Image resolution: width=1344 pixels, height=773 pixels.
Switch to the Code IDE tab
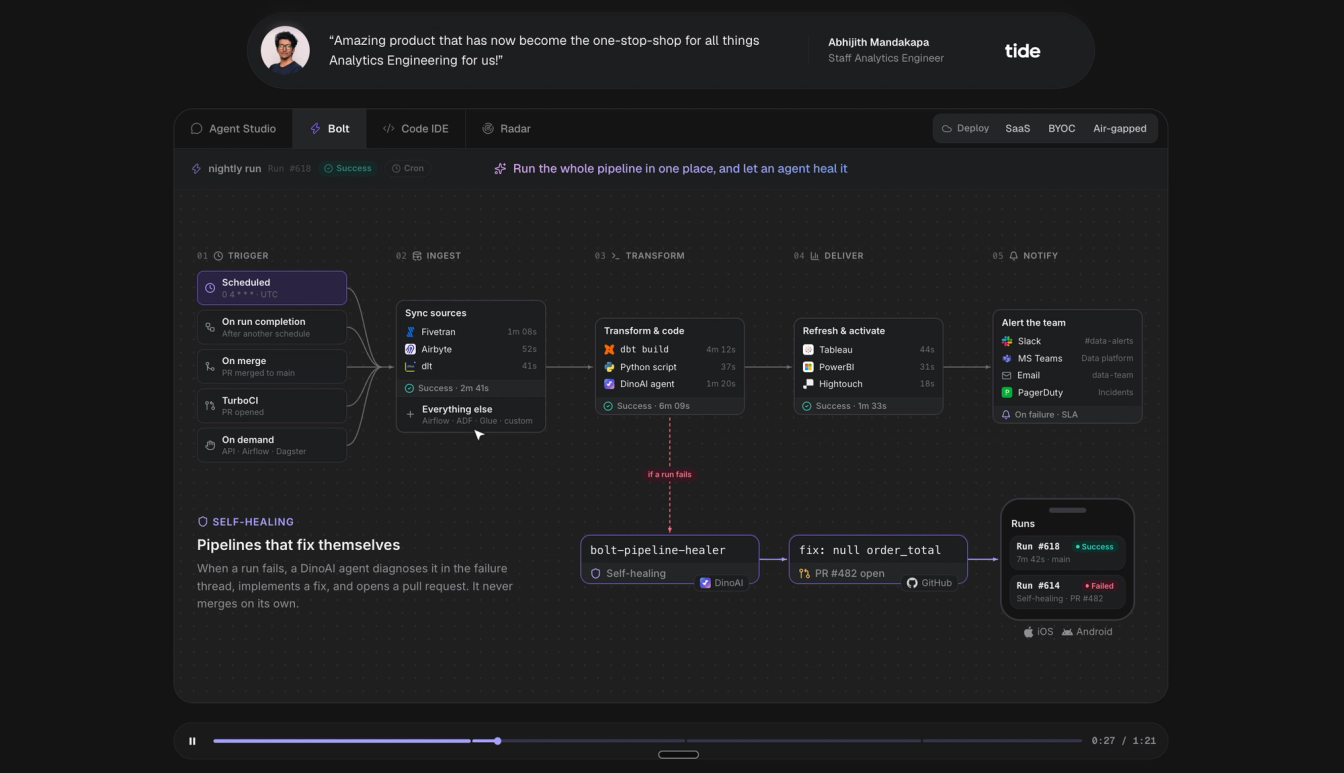pos(416,129)
